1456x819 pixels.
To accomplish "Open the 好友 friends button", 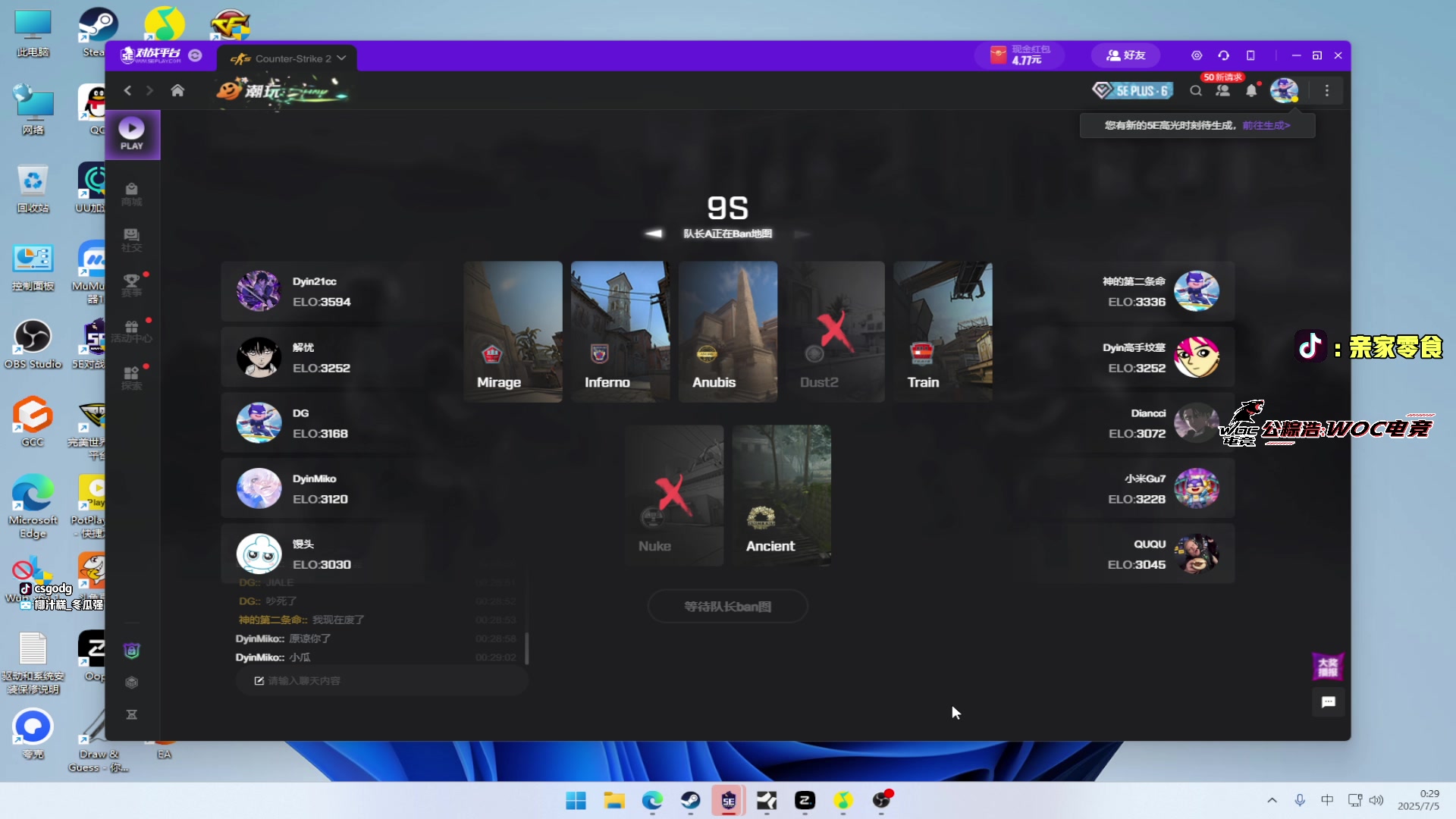I will pos(1126,55).
